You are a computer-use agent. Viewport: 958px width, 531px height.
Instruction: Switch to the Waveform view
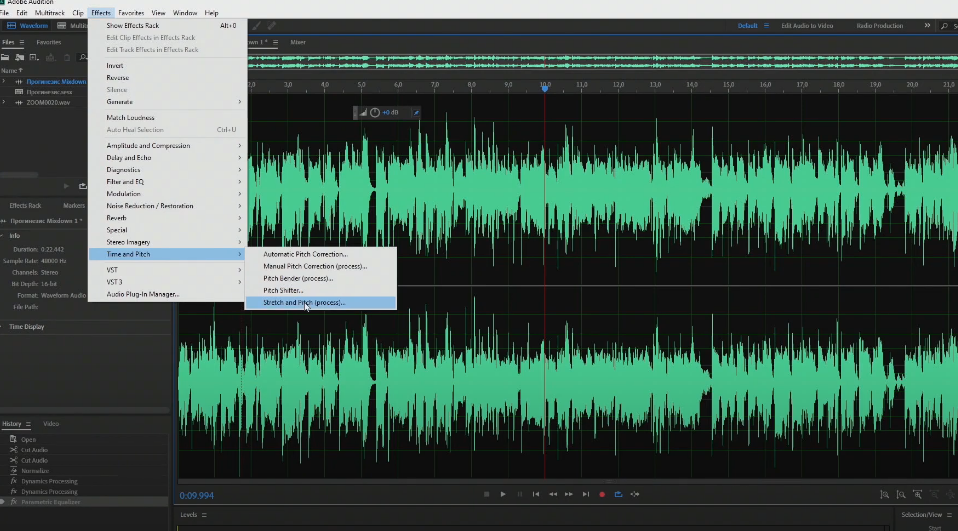coord(27,26)
